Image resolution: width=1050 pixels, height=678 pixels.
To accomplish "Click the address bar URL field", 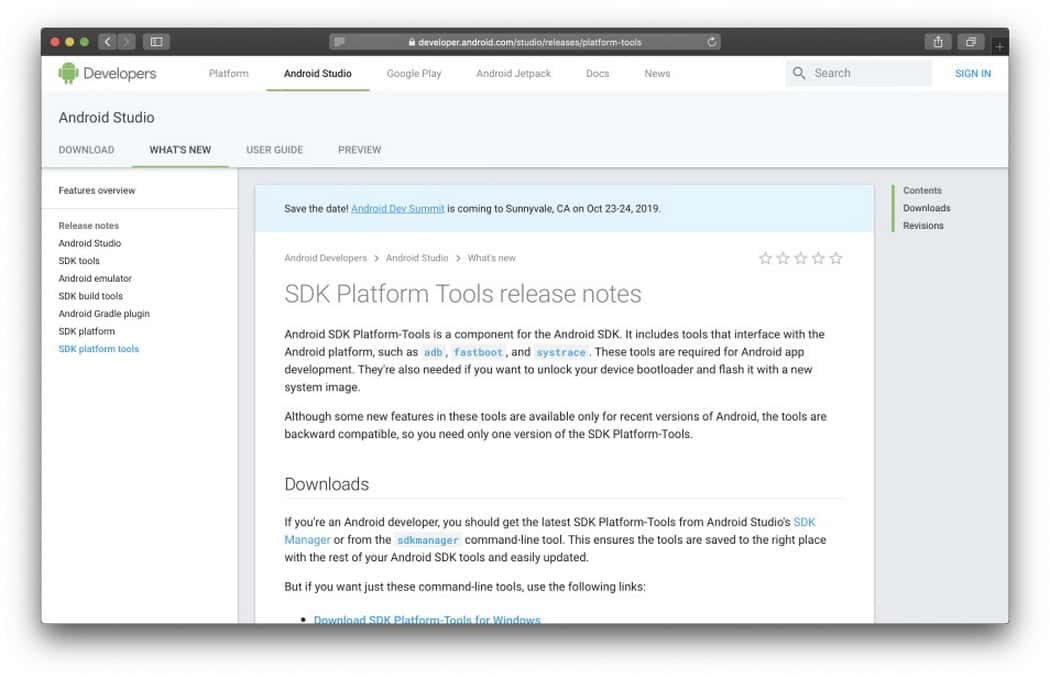I will tap(525, 42).
